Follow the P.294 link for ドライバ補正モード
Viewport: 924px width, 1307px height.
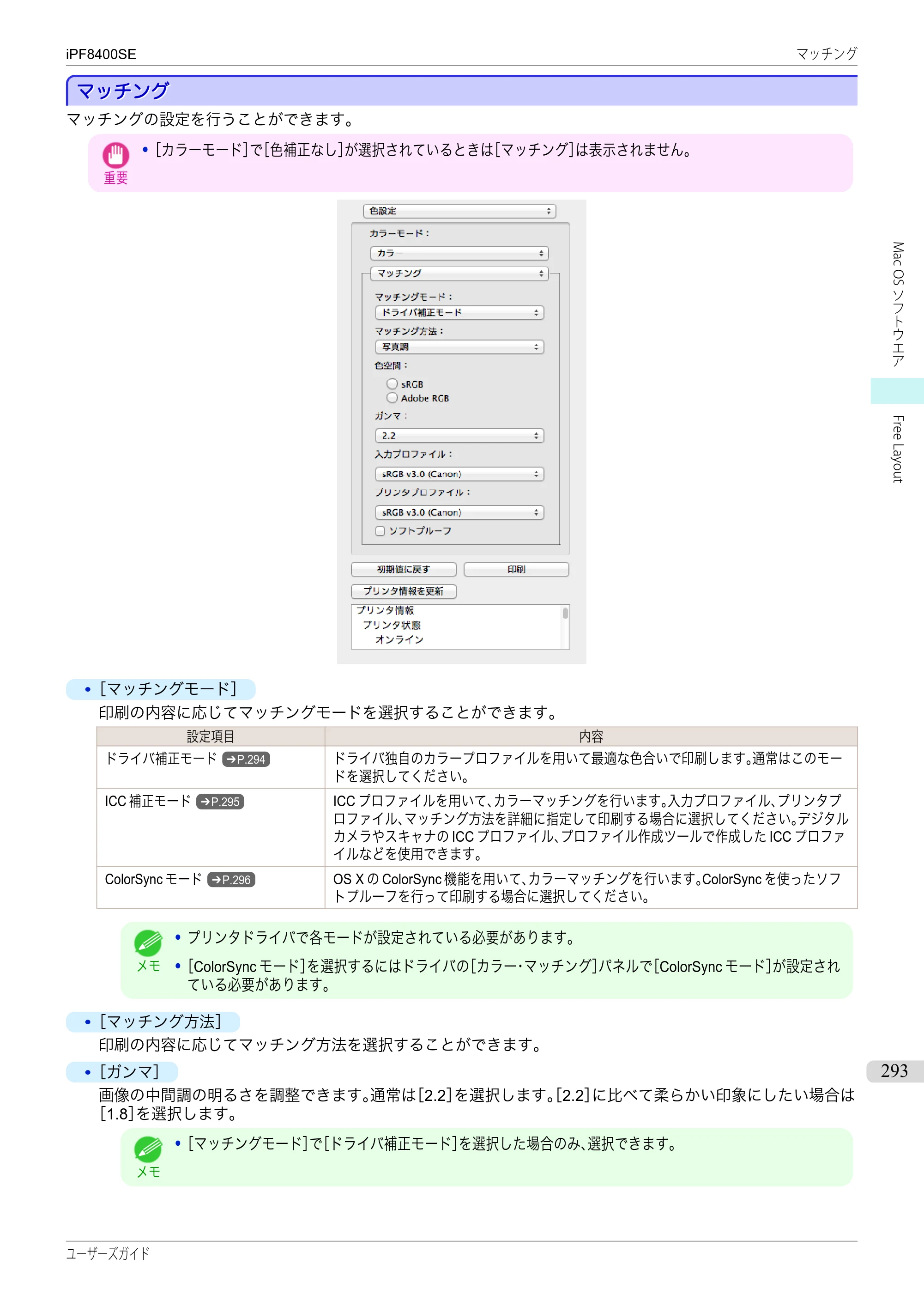pos(246,760)
